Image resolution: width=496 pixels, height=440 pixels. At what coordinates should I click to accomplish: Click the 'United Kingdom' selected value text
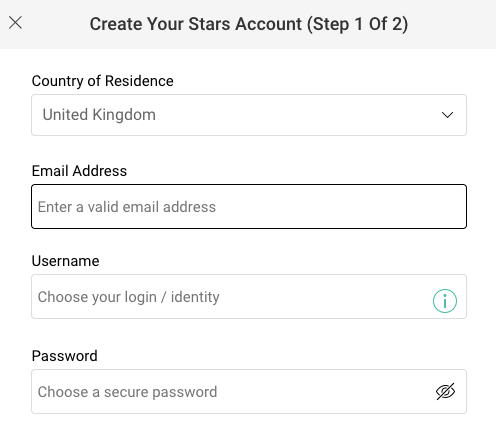[x=99, y=115]
